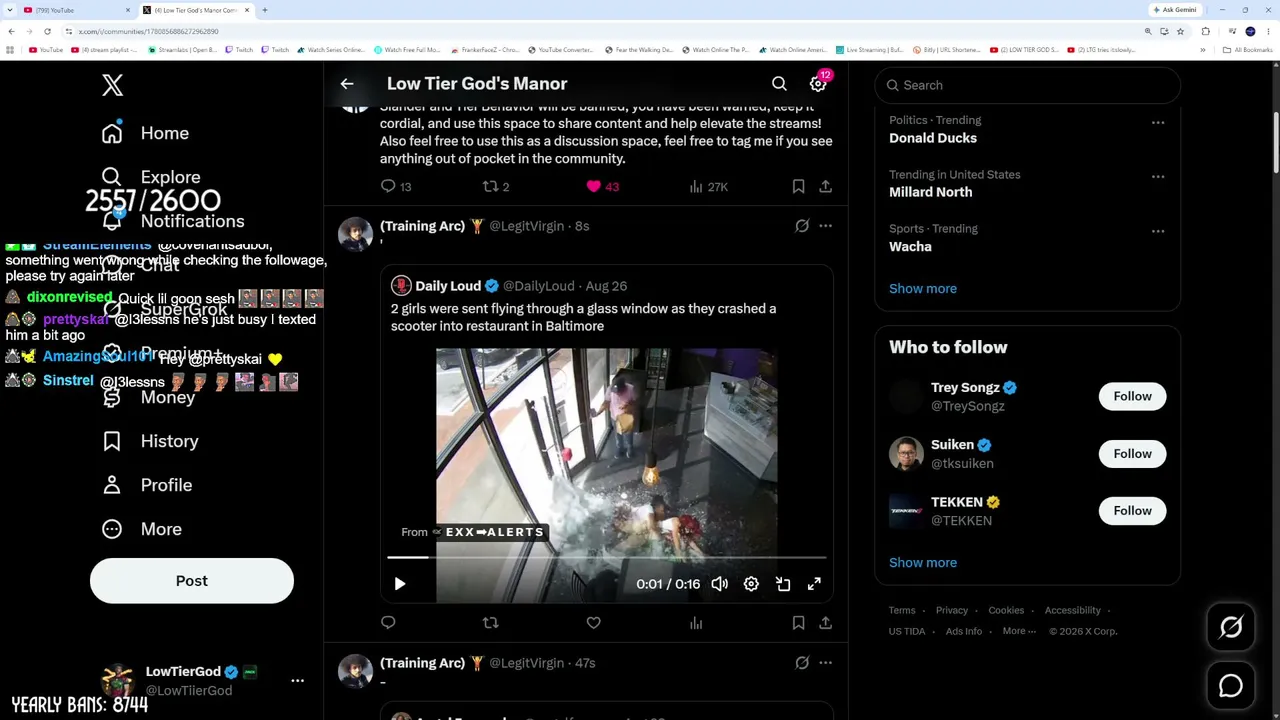Open more options for Millard North trend
Viewport: 1280px width, 720px height.
[1158, 177]
